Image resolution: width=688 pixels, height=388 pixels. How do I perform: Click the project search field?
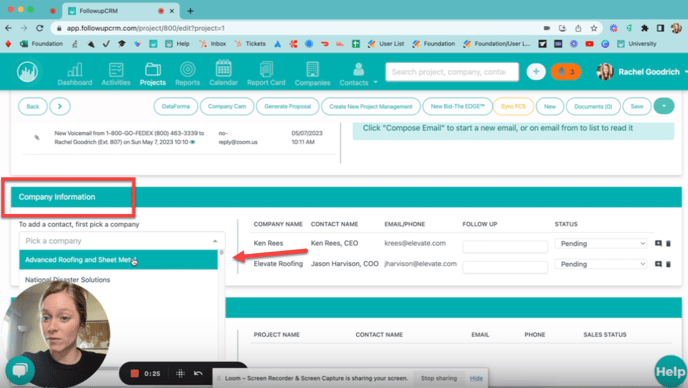pos(452,72)
